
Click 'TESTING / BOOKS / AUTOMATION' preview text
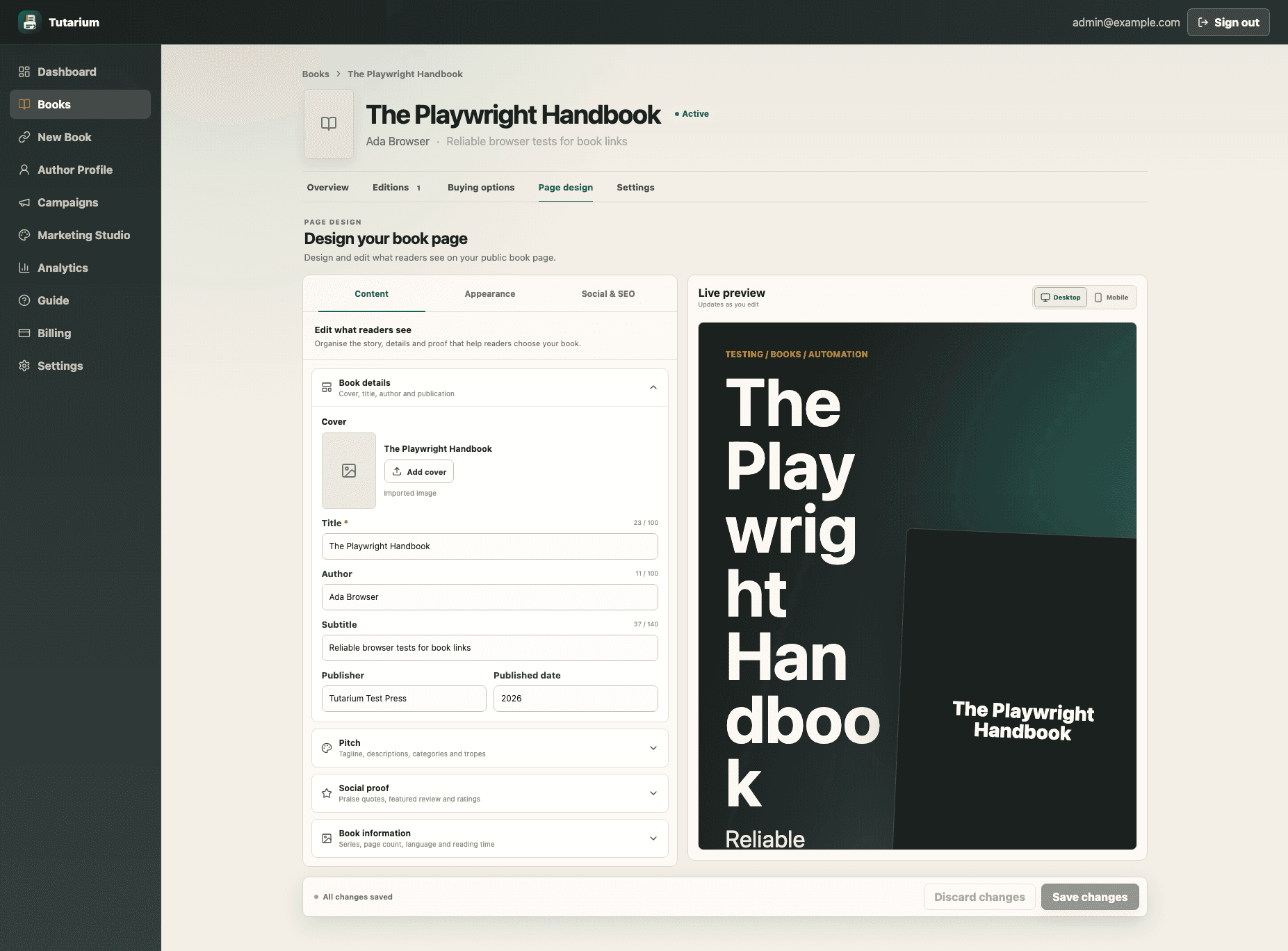click(x=797, y=355)
